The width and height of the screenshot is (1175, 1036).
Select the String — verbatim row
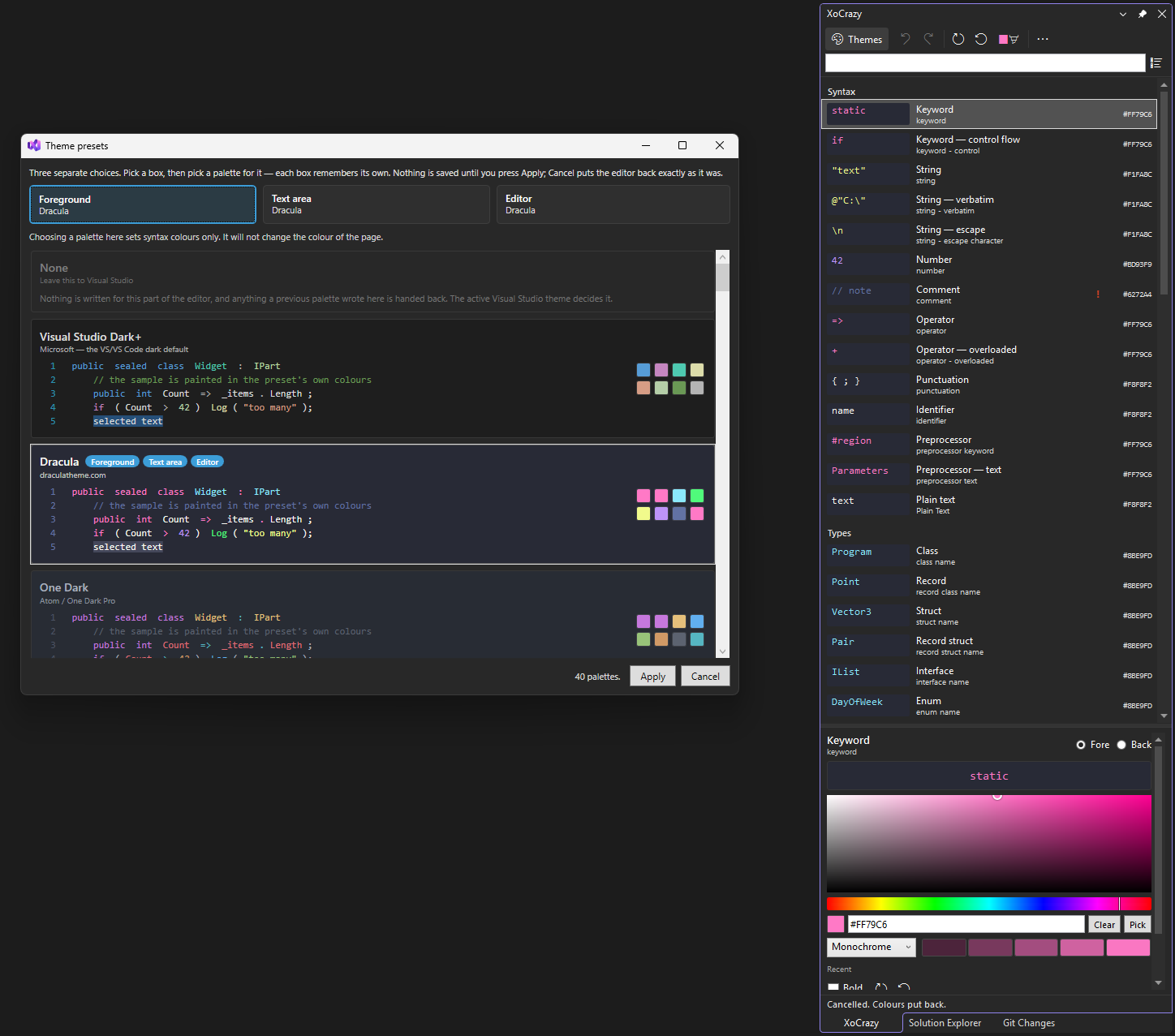[x=989, y=204]
